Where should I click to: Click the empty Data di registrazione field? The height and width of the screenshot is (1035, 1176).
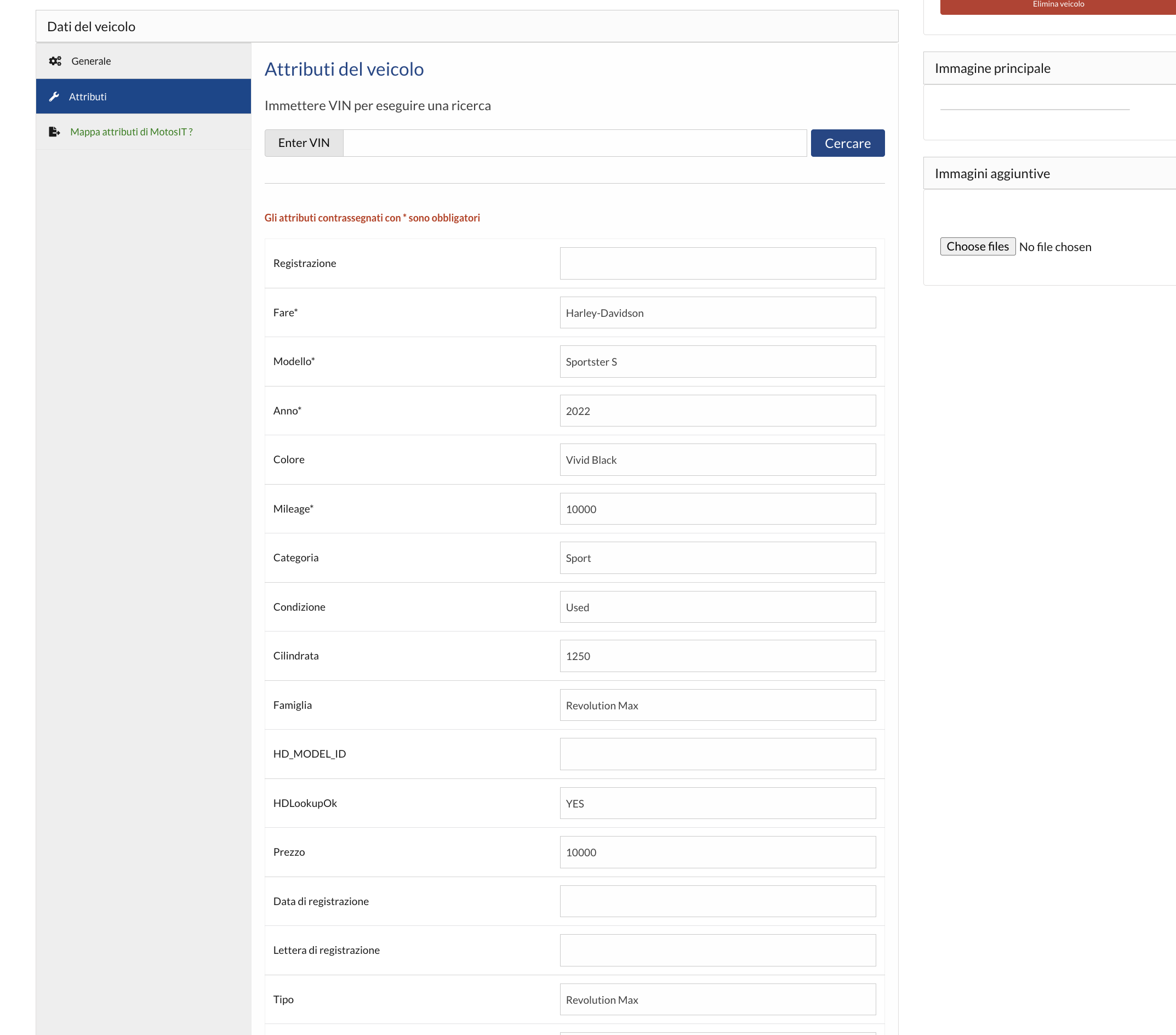(717, 901)
